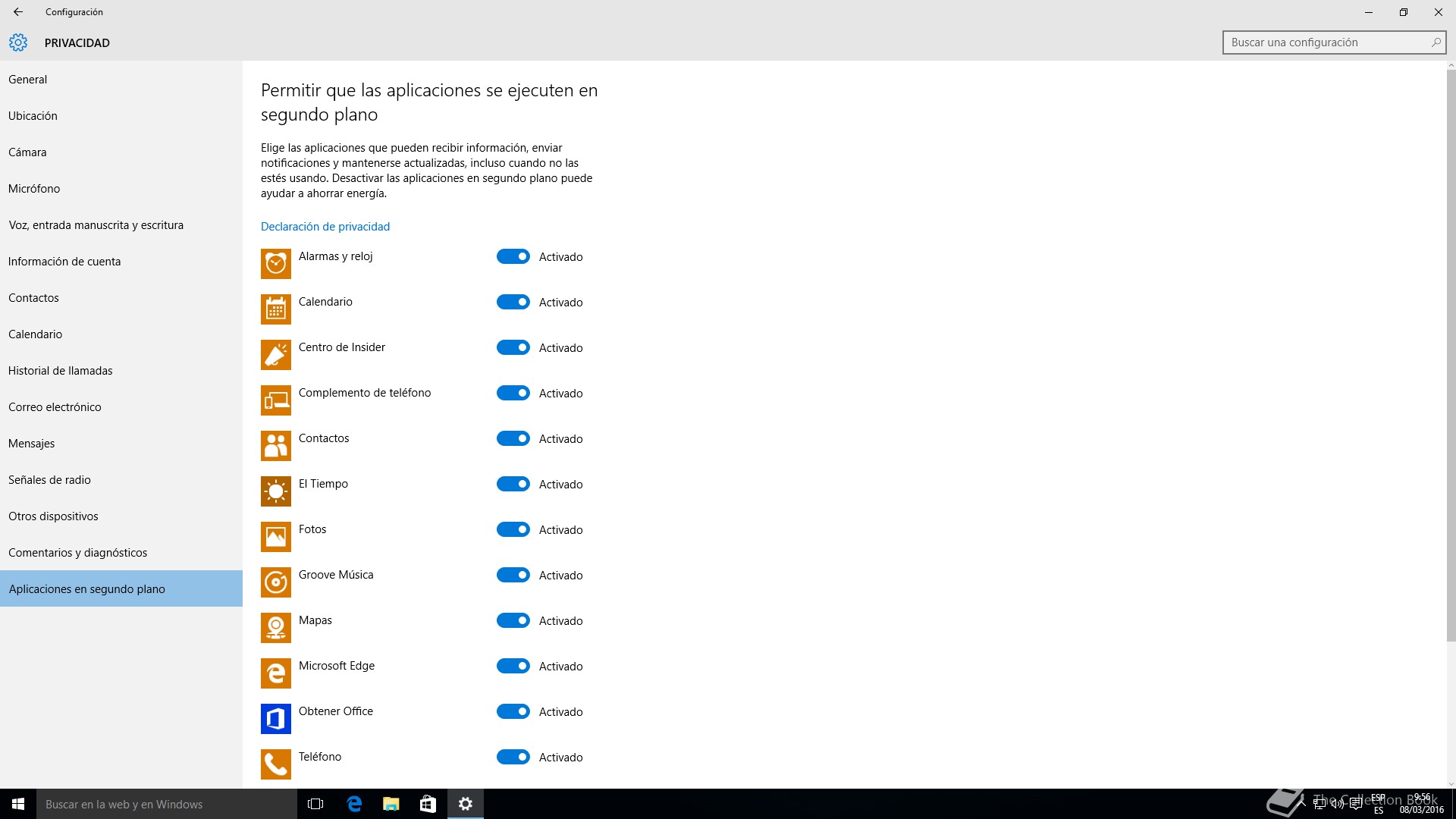Click the El Tiempo sun icon
The height and width of the screenshot is (819, 1456).
tap(276, 491)
